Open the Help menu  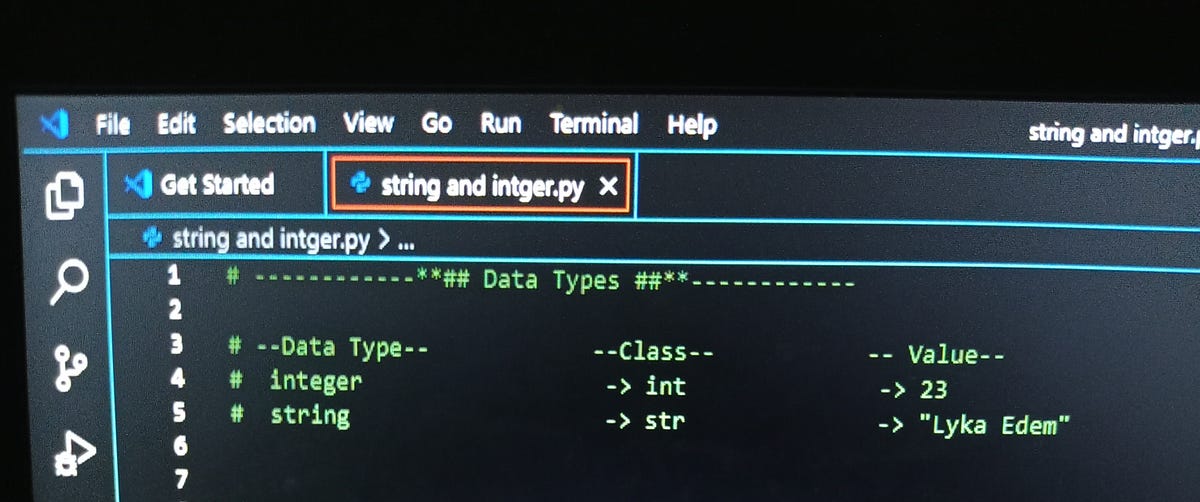click(692, 125)
